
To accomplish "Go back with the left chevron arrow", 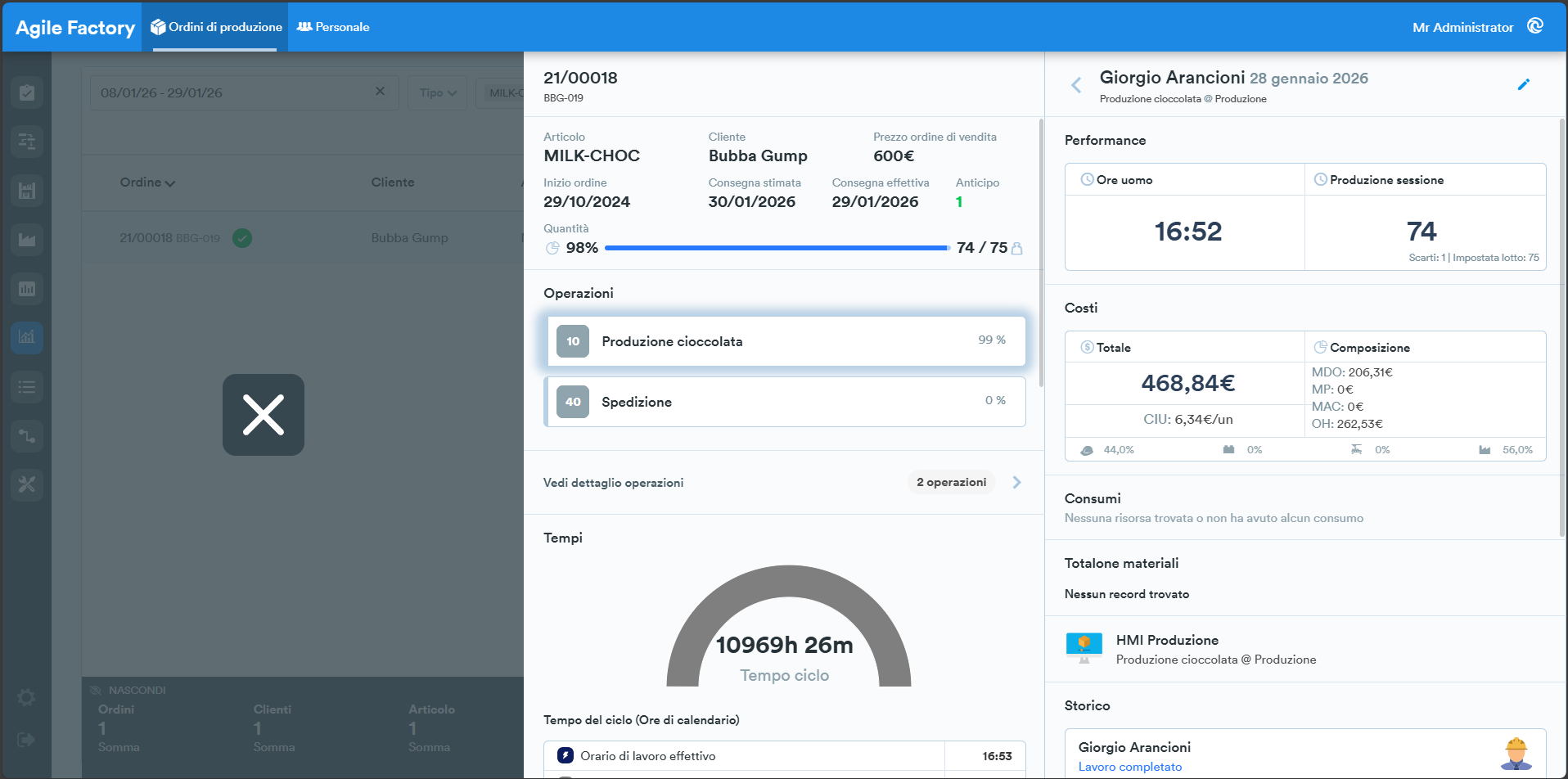I will tap(1076, 84).
